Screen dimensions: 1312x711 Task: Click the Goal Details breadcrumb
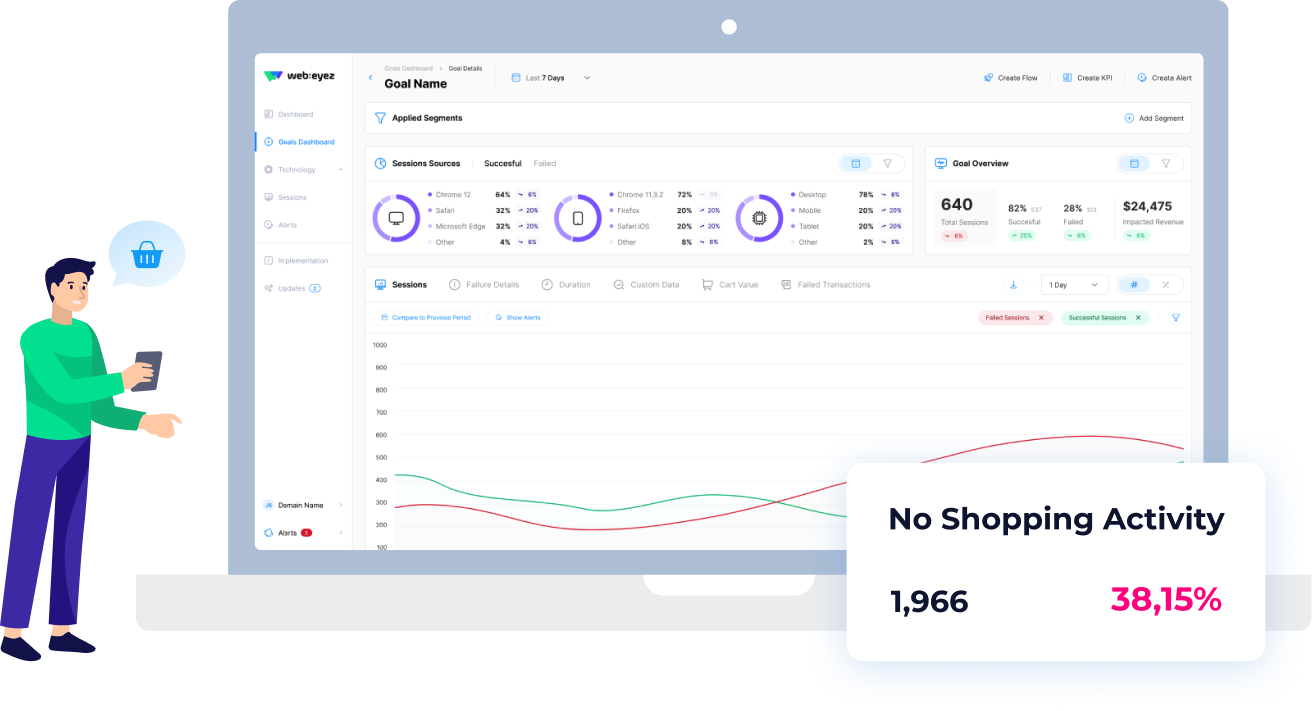pyautogui.click(x=465, y=68)
